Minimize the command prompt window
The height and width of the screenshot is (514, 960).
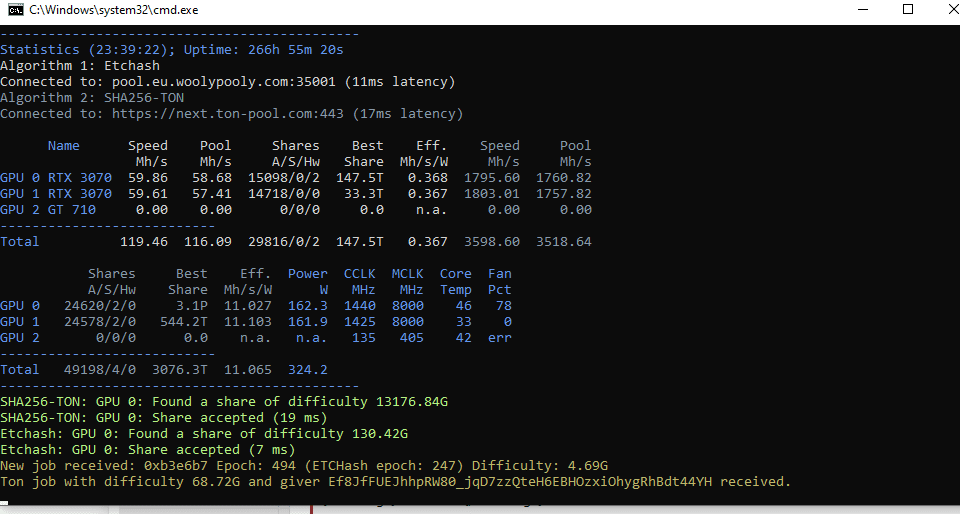[x=863, y=9]
